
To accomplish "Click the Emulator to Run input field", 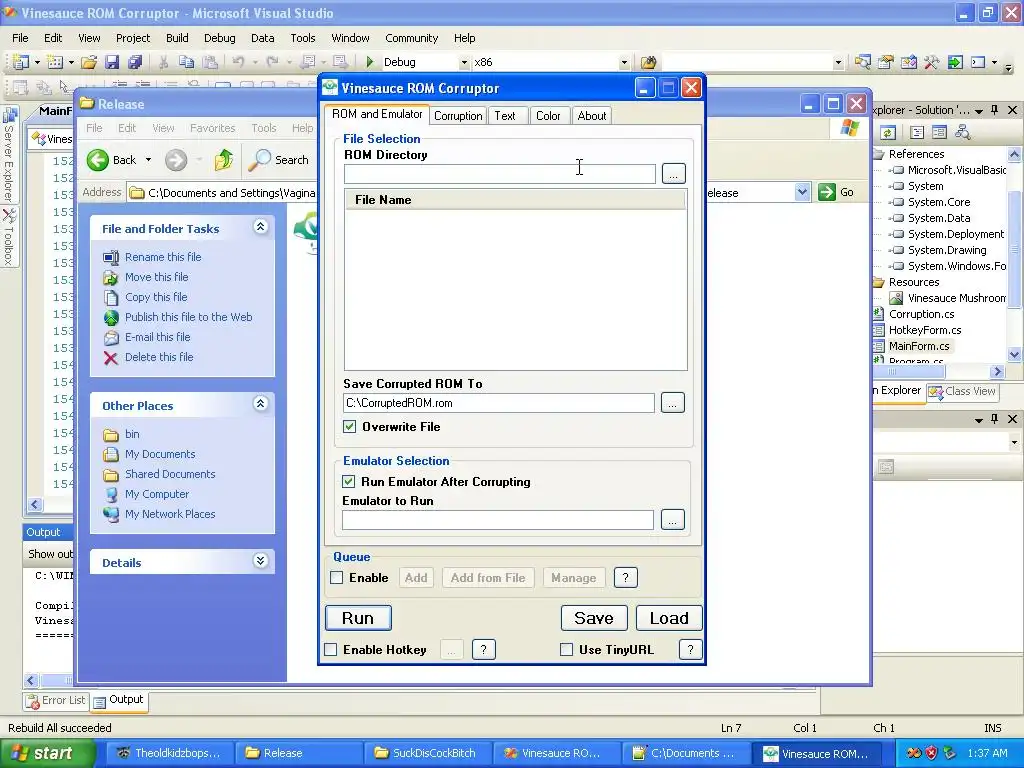I will click(498, 520).
